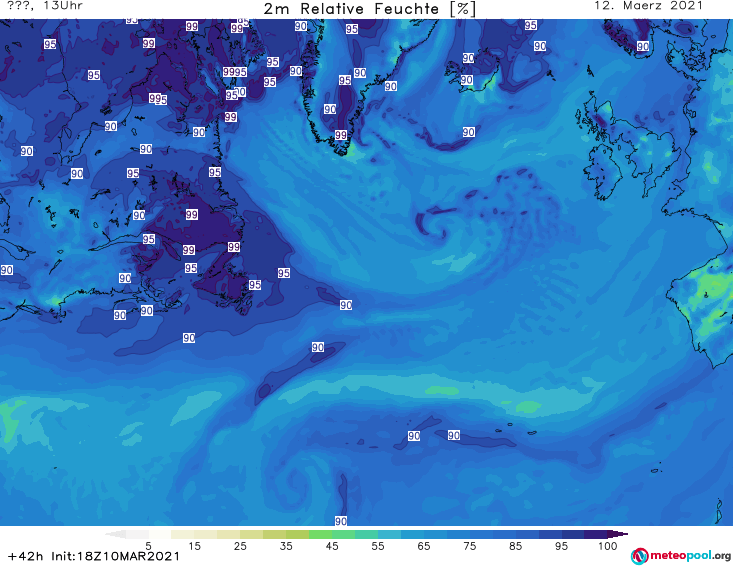Click the meteopool.org logo
The image size is (733, 566).
tap(681, 556)
